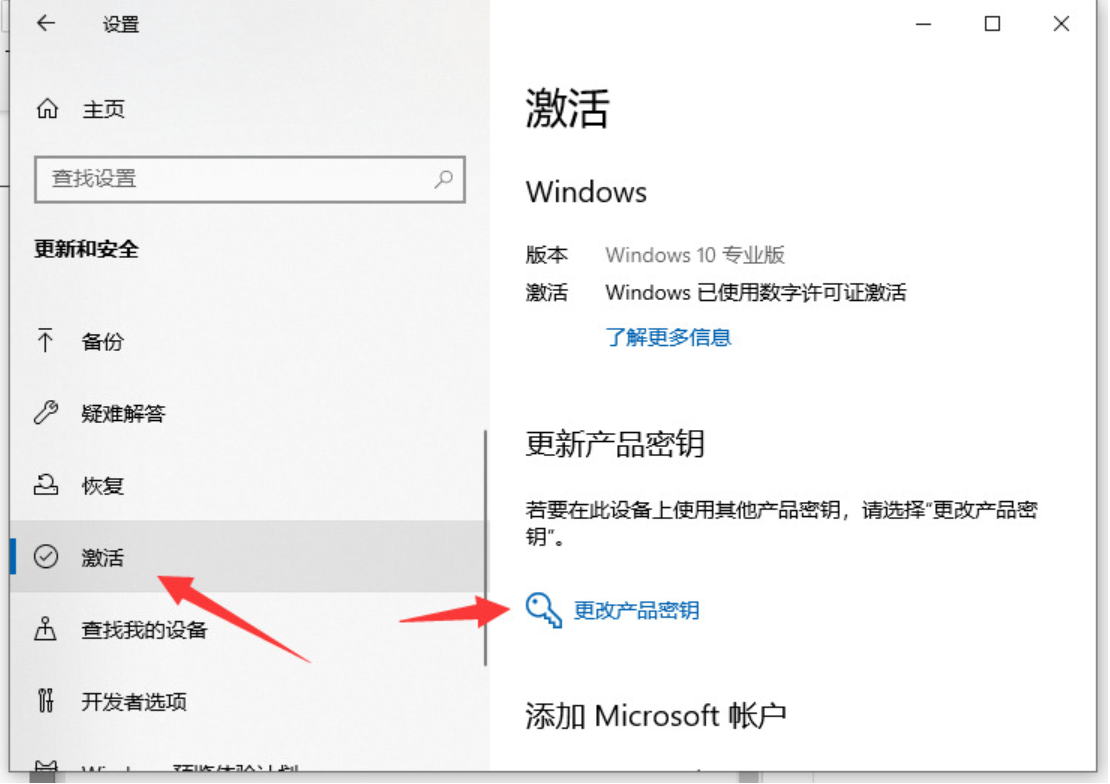
Task: Click the 更改产品密钥 link
Action: (x=636, y=610)
